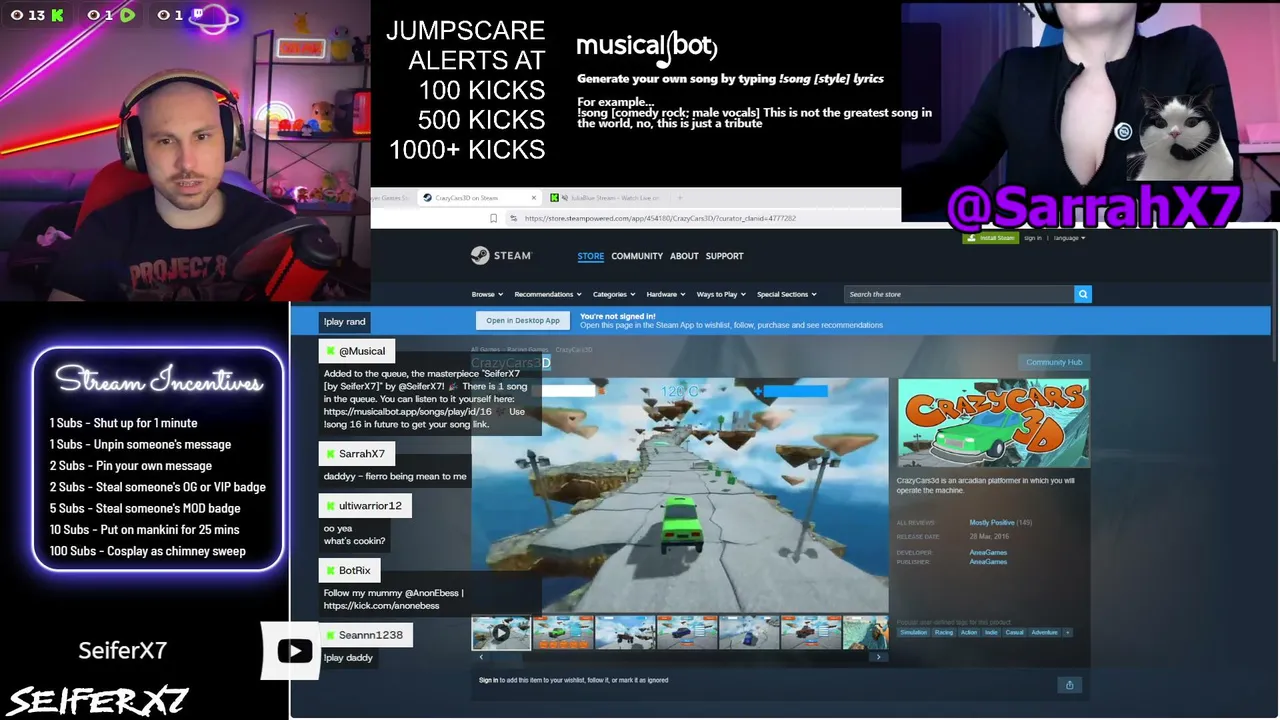Switch to the CrazyCars3D on Steam tab
This screenshot has height=720, width=1280.
(x=478, y=198)
